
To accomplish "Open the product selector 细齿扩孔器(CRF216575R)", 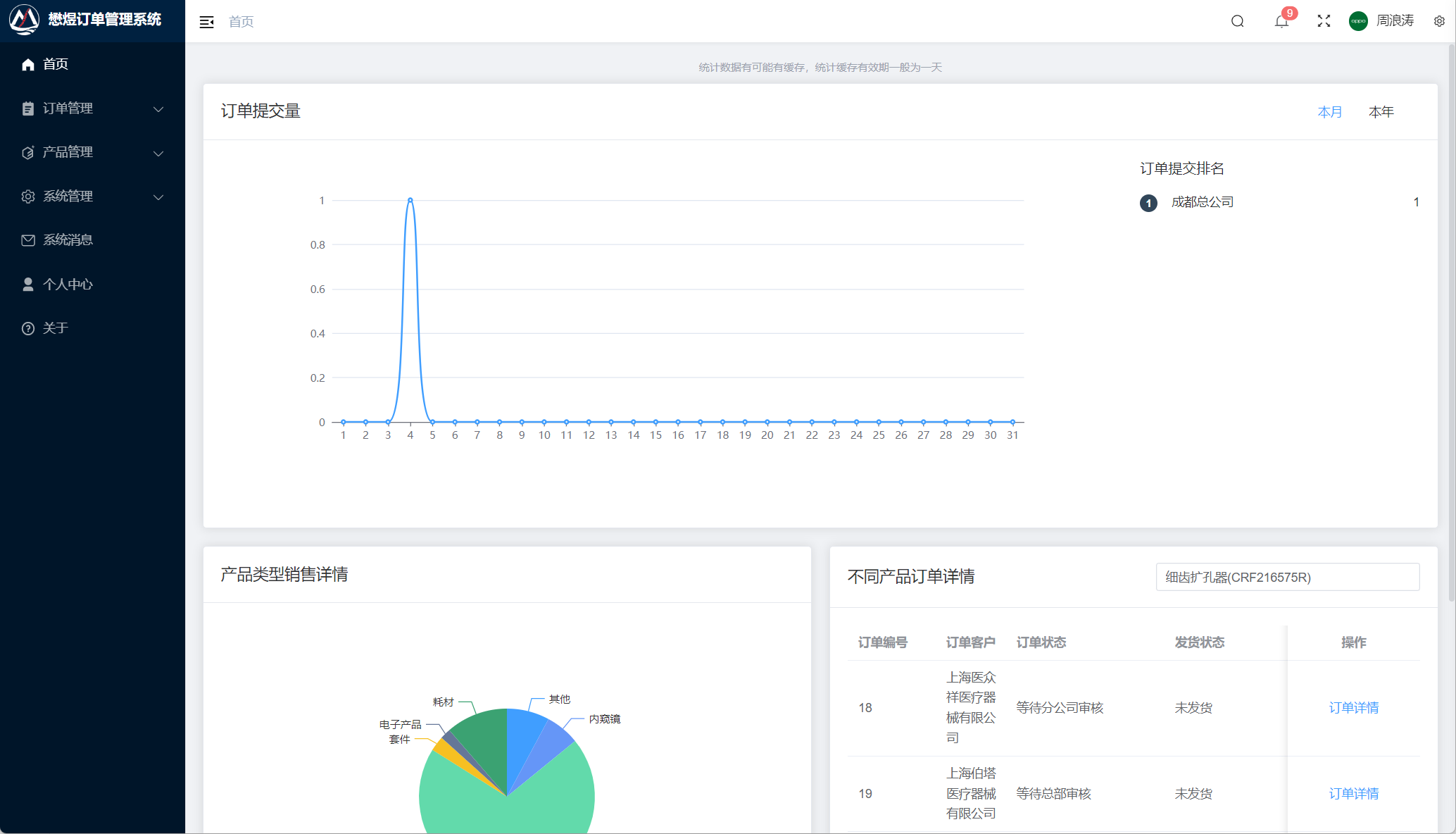I will pos(1287,577).
